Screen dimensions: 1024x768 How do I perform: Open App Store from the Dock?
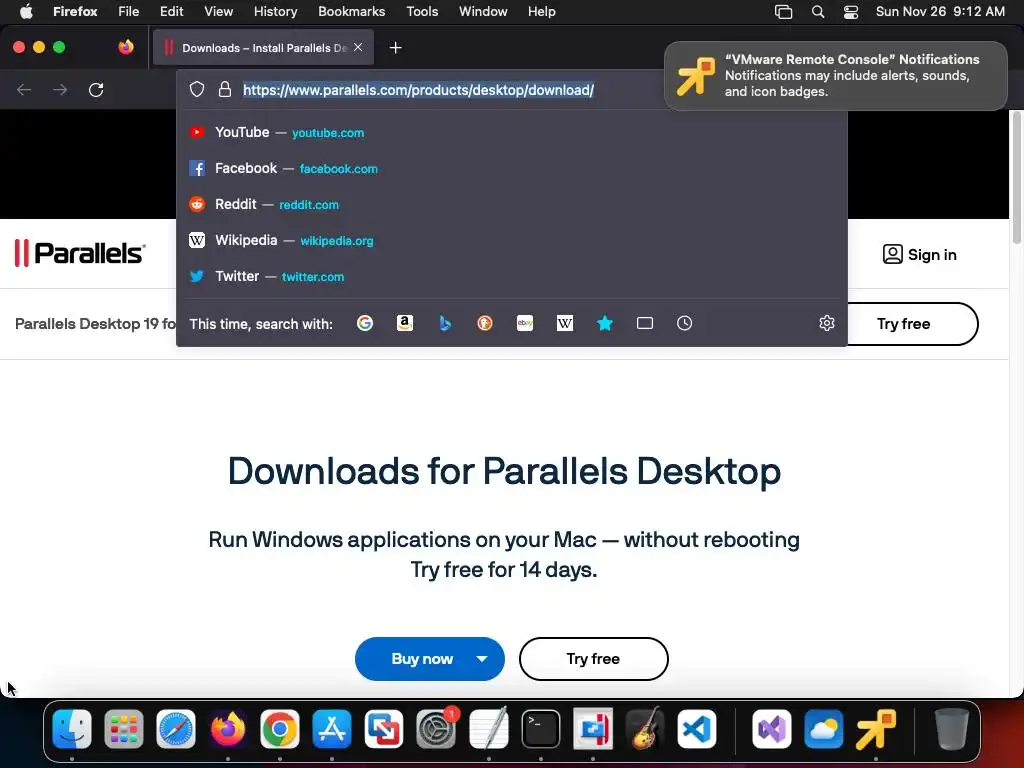point(332,729)
